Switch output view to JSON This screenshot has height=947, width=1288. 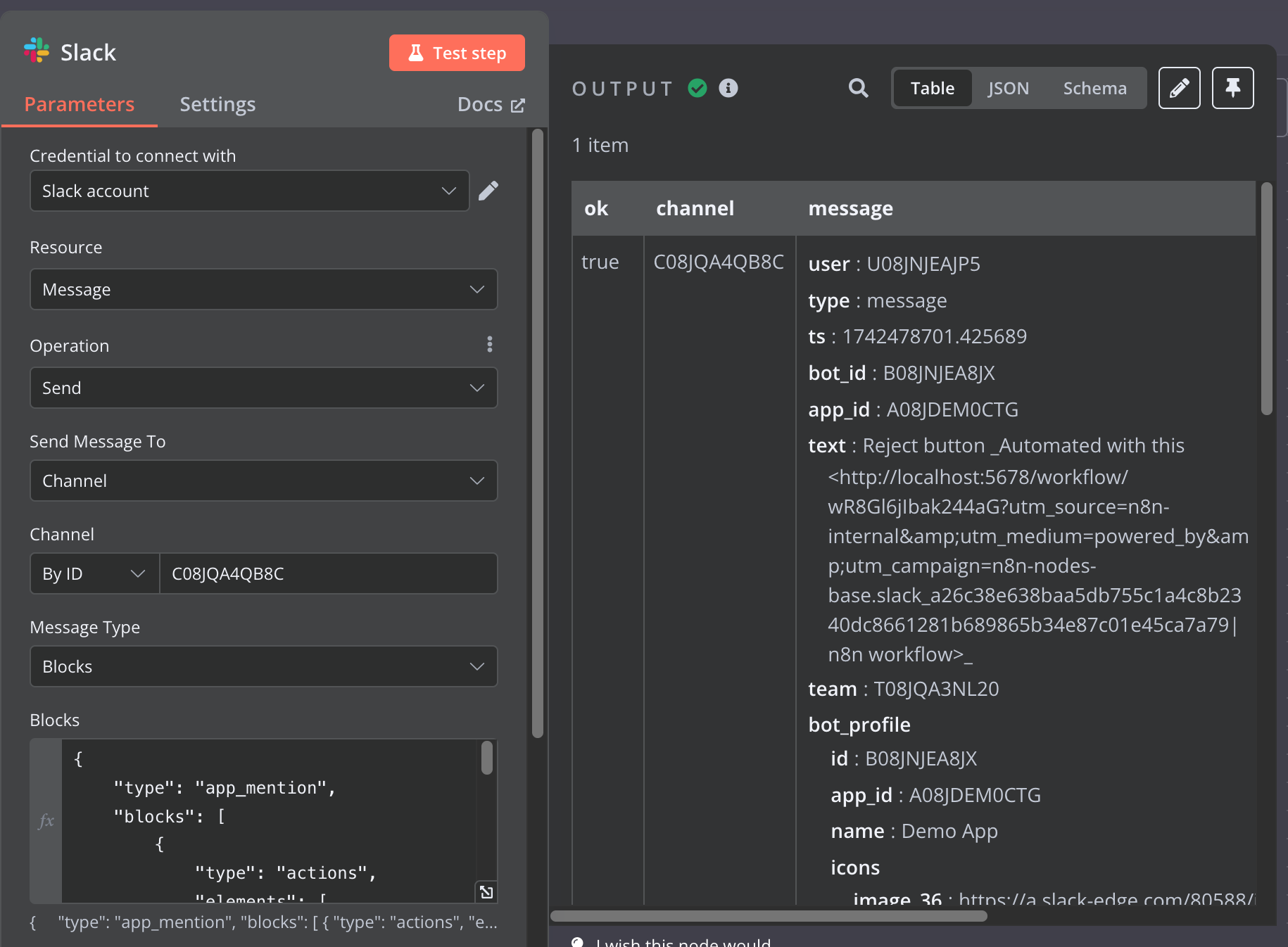[x=1008, y=88]
